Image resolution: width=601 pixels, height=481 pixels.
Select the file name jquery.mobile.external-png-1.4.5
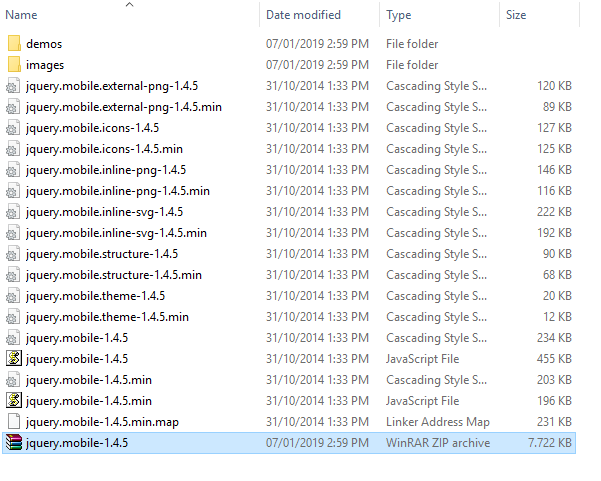click(x=112, y=86)
